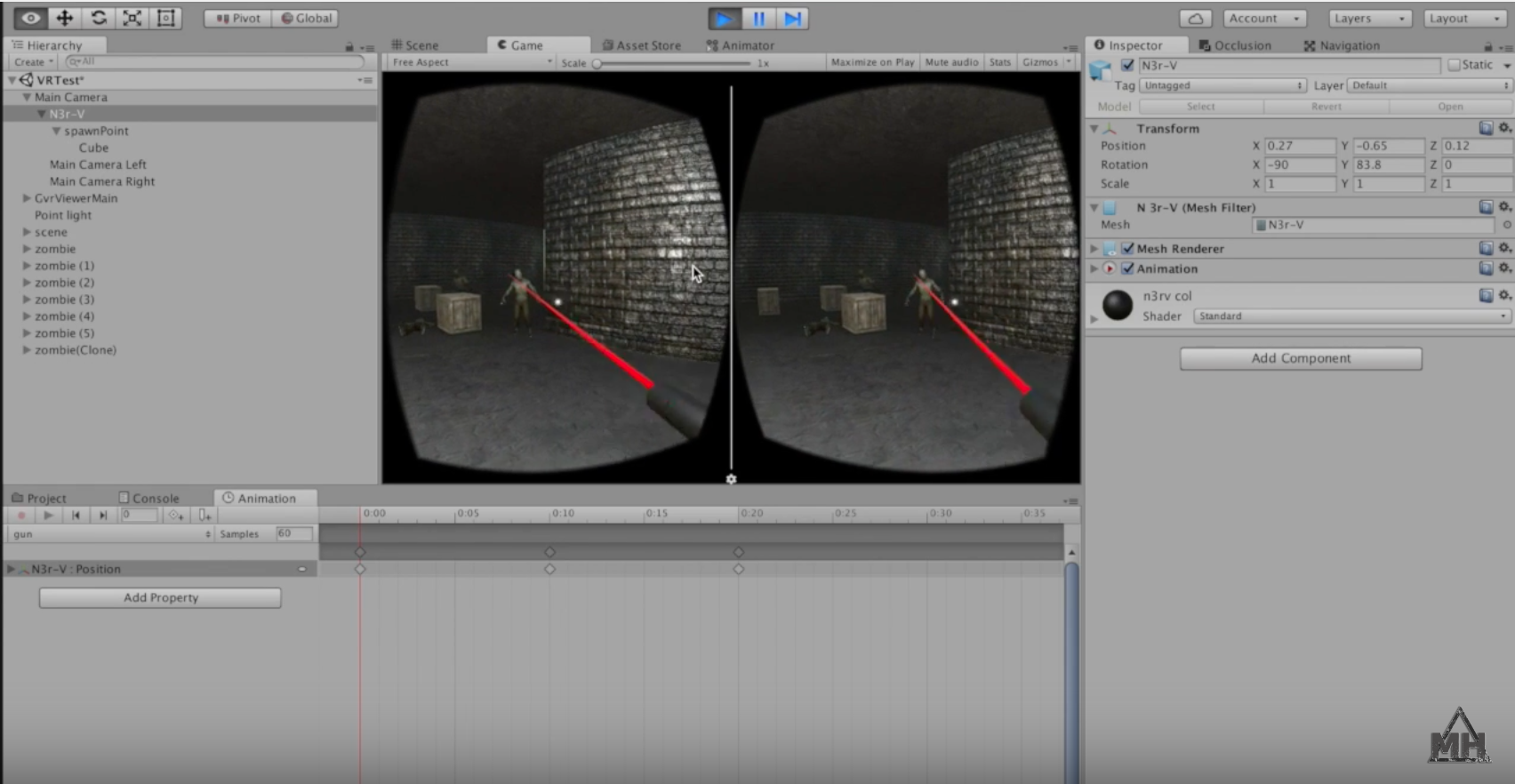
Task: Select the Rotate tool in toolbar
Action: (99, 18)
